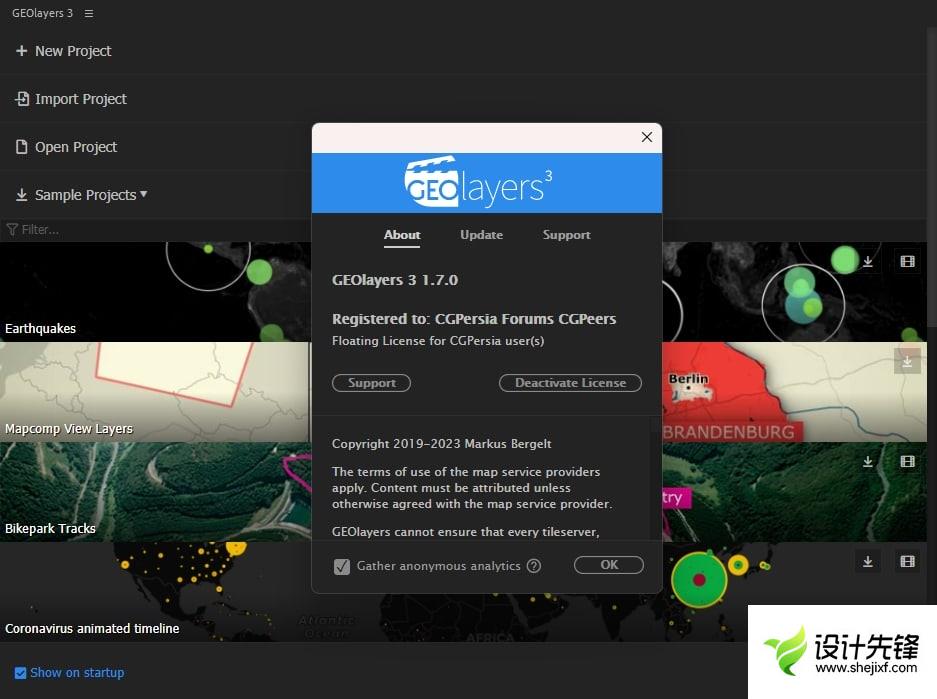Open the Bikepark Tracks film preview icon
Image resolution: width=937 pixels, height=699 pixels.
tap(907, 462)
